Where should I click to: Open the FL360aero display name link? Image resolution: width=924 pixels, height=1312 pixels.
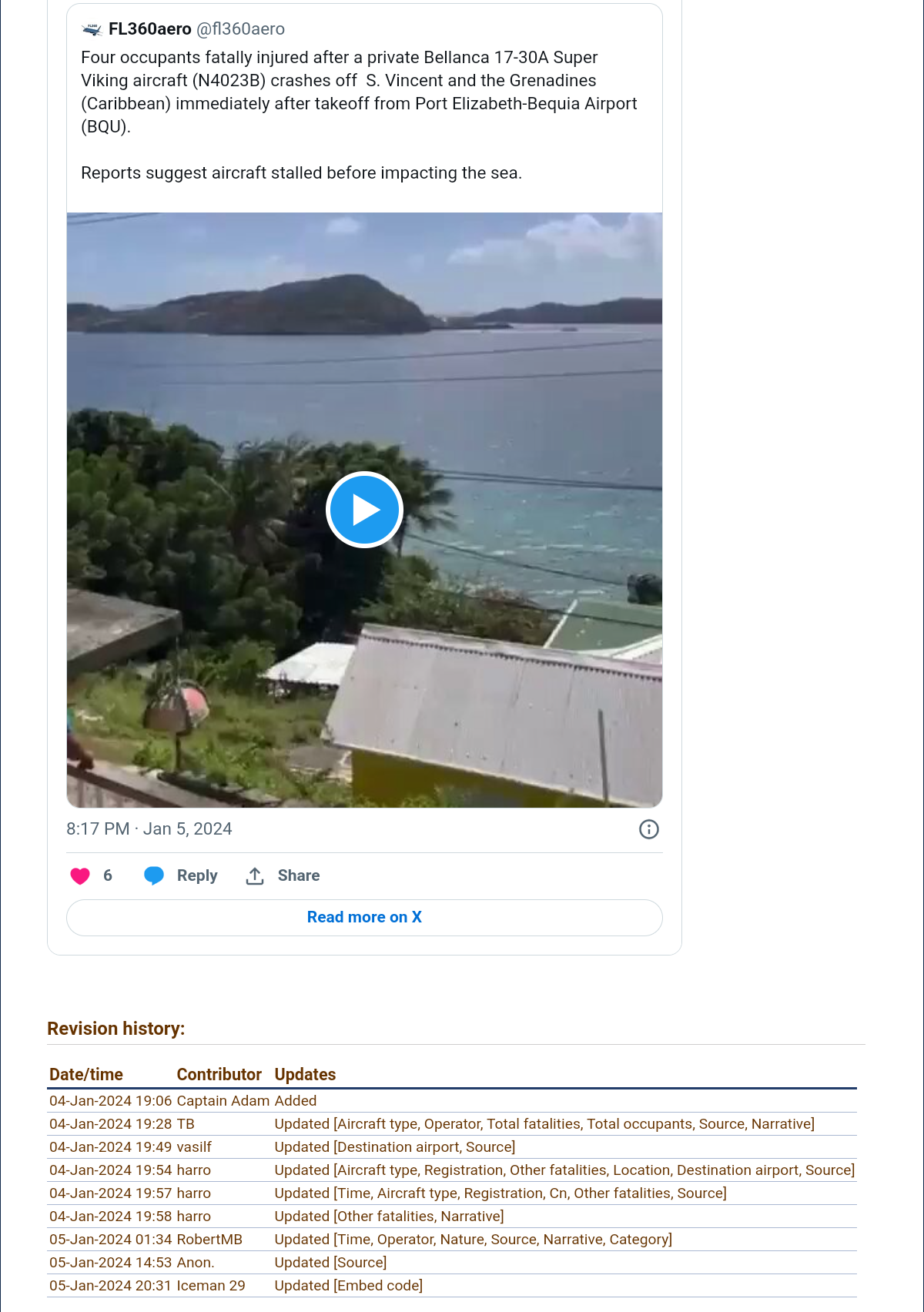click(x=150, y=29)
